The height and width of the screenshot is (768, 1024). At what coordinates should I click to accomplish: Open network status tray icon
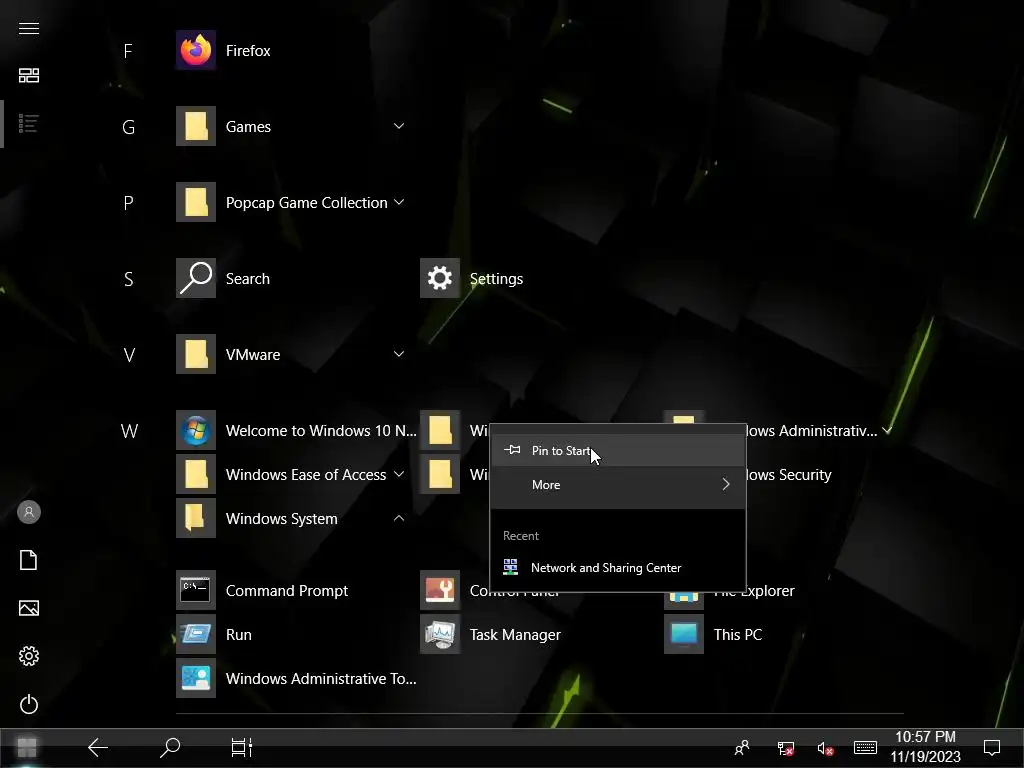(786, 748)
